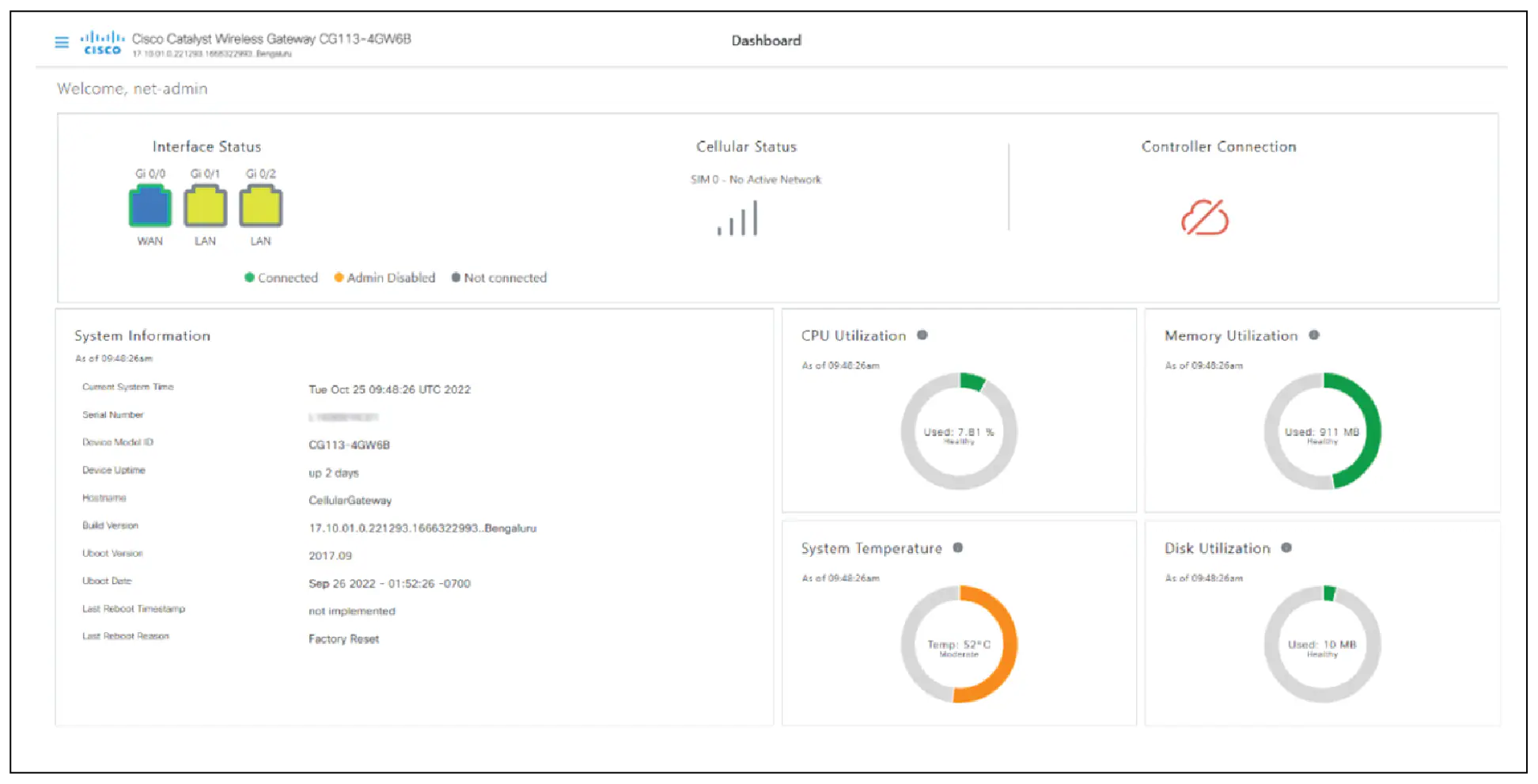Click the memory usage donut chart
This screenshot has width=1538, height=784.
pyautogui.click(x=1322, y=431)
